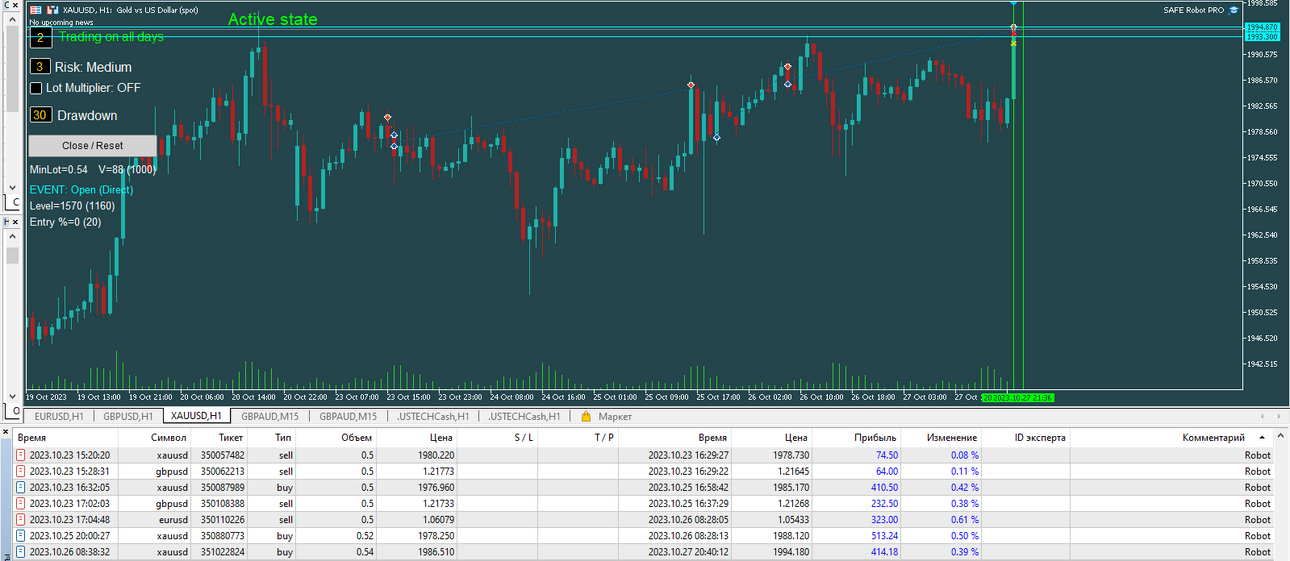The width and height of the screenshot is (1290, 561).
Task: Click the yellow X marker on the last candle
Action: [x=1013, y=44]
